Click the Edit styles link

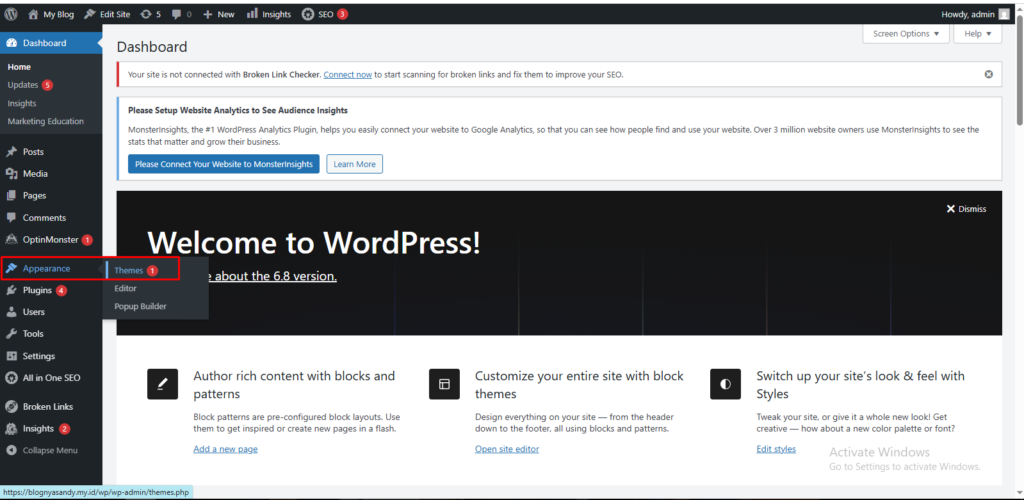[776, 449]
